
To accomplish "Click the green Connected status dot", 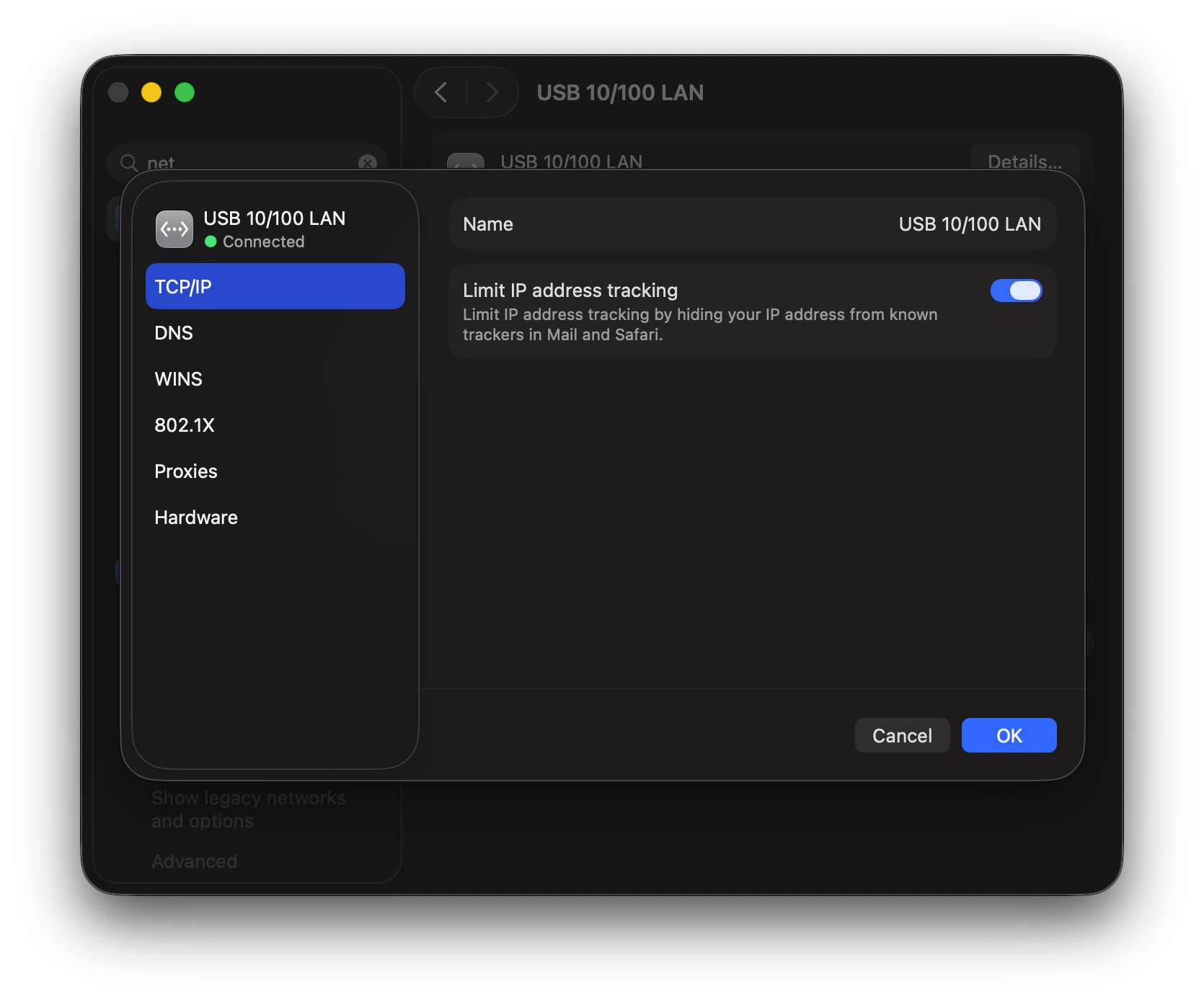I will pos(211,242).
